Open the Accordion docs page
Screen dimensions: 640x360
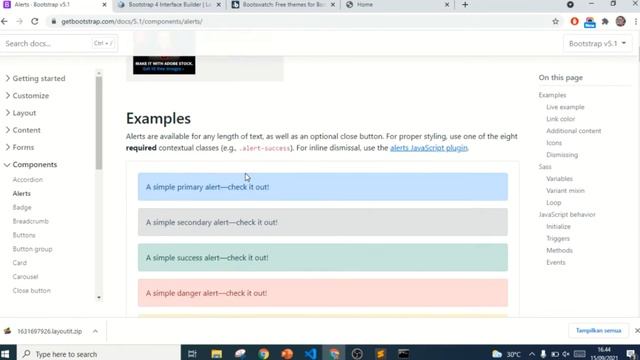pos(27,180)
